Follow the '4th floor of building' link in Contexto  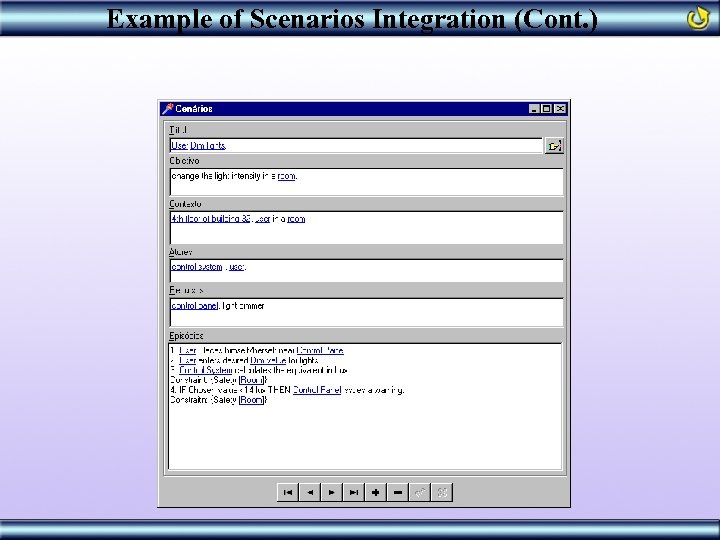click(210, 219)
